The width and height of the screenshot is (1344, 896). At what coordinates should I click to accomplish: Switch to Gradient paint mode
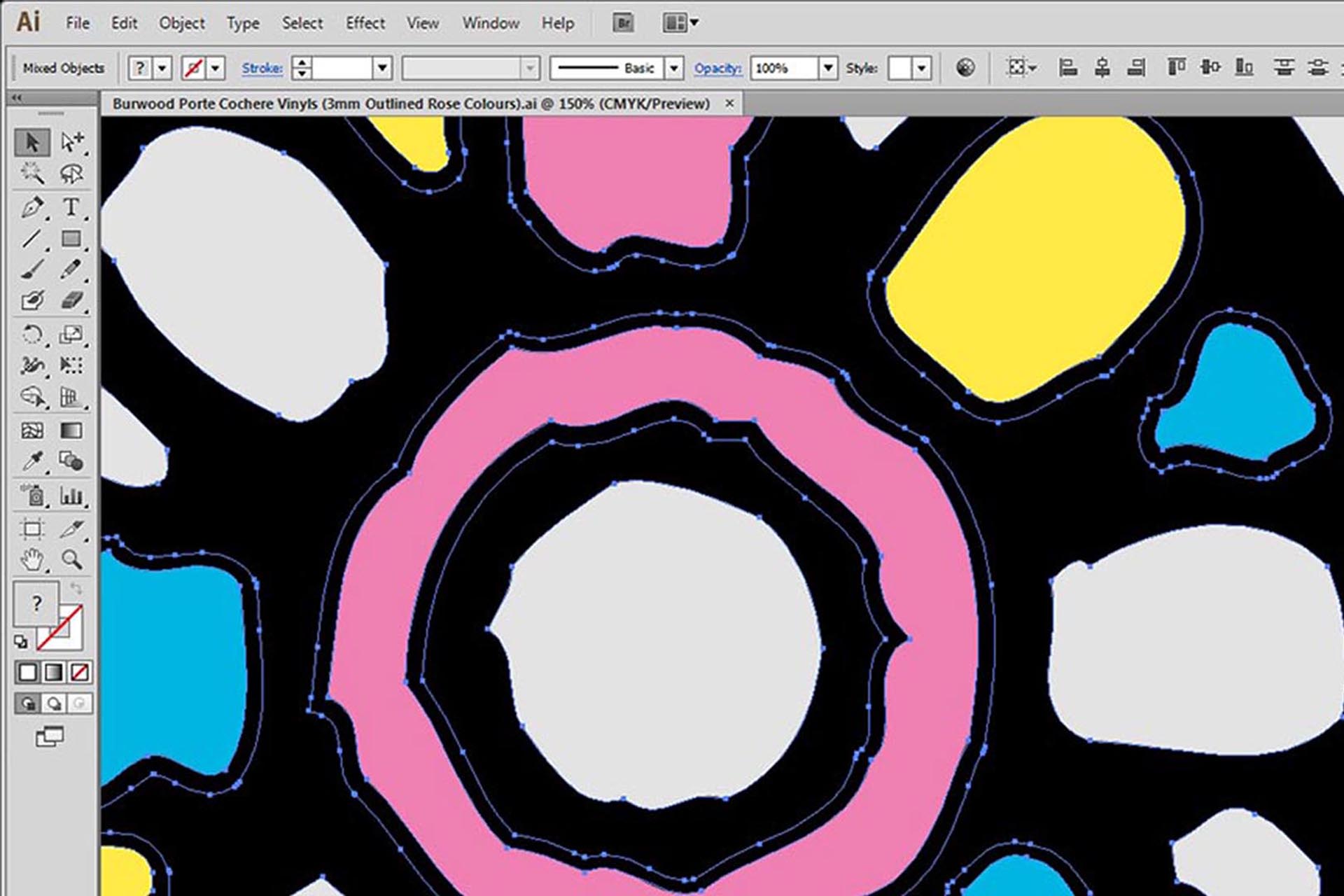(54, 673)
